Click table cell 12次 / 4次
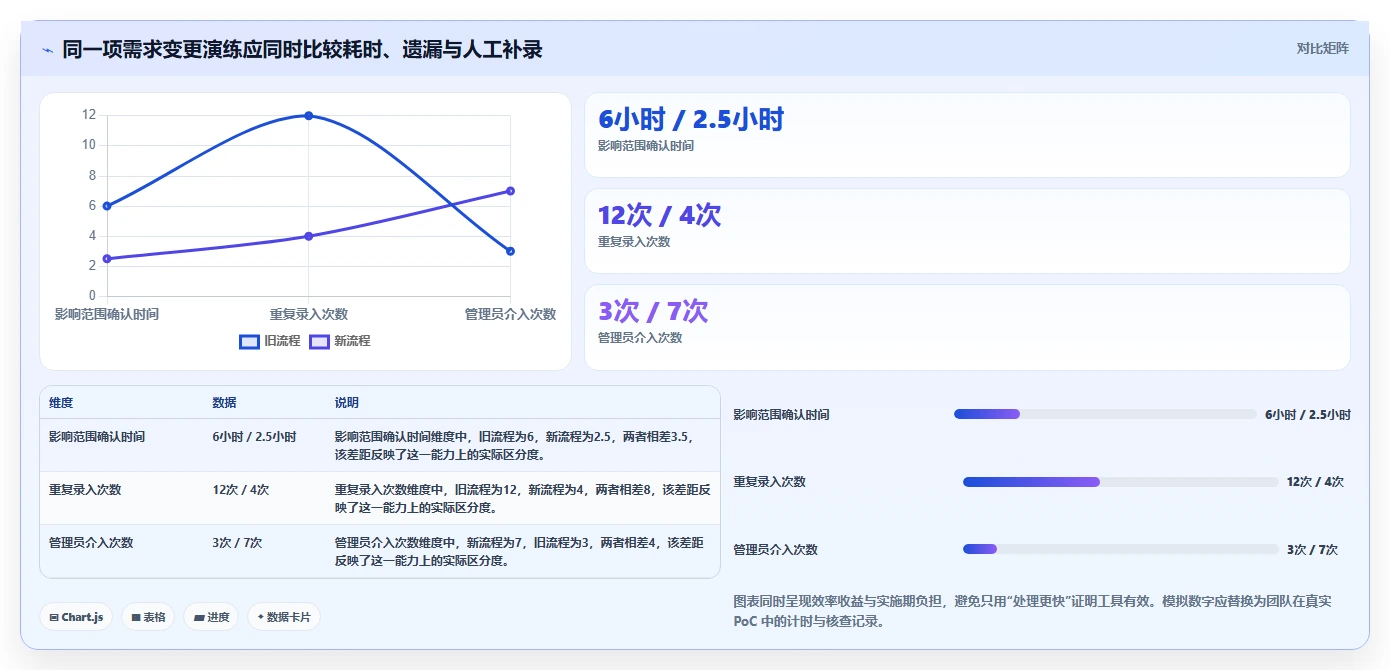Viewport: 1390px width, 670px height. coord(240,490)
